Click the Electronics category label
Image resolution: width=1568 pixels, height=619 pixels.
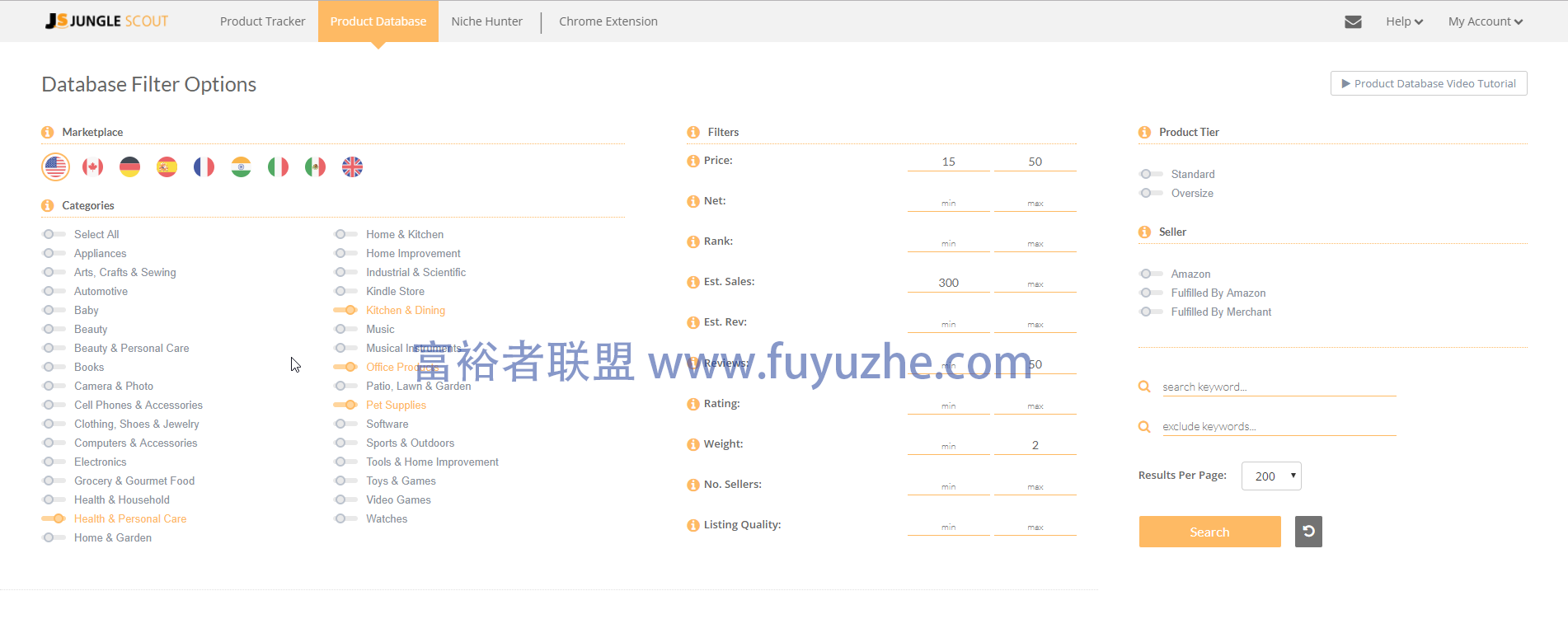[x=101, y=462]
